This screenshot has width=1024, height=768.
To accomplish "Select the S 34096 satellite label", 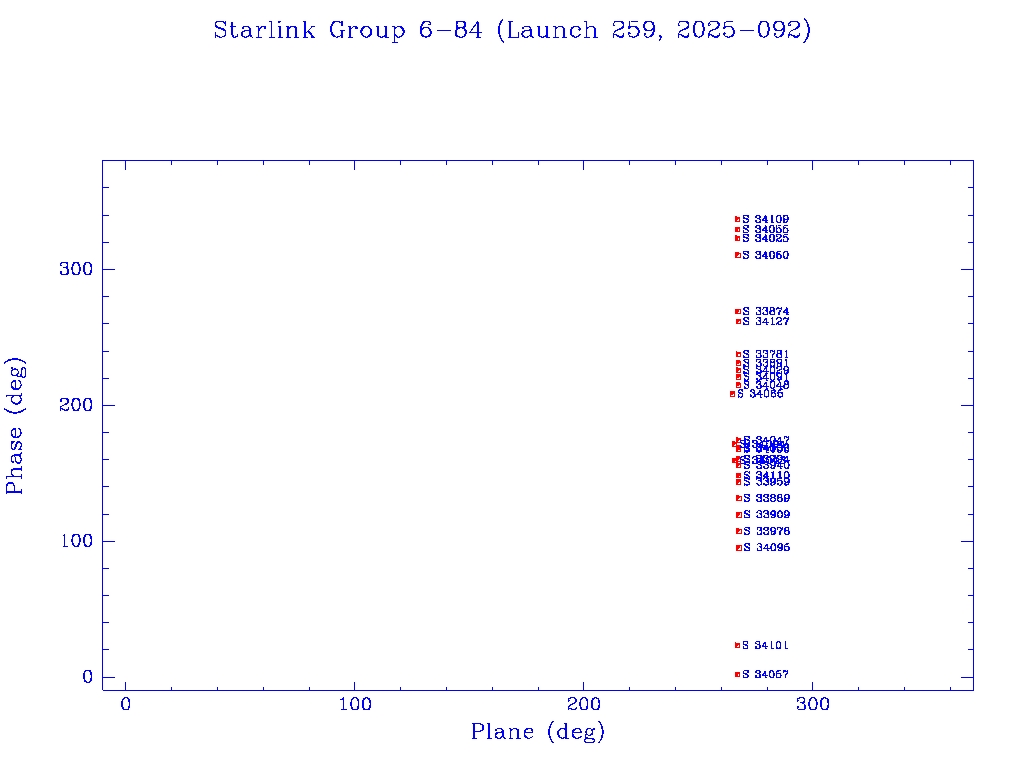I will (767, 547).
